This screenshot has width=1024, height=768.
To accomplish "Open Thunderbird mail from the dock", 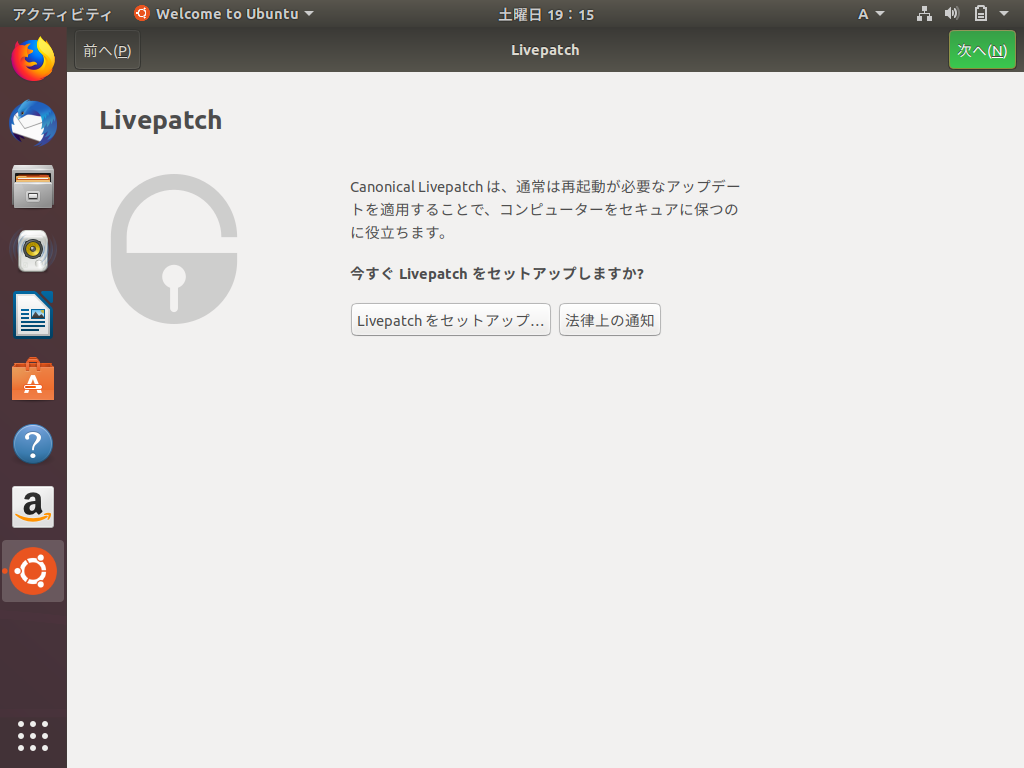I will click(33, 123).
